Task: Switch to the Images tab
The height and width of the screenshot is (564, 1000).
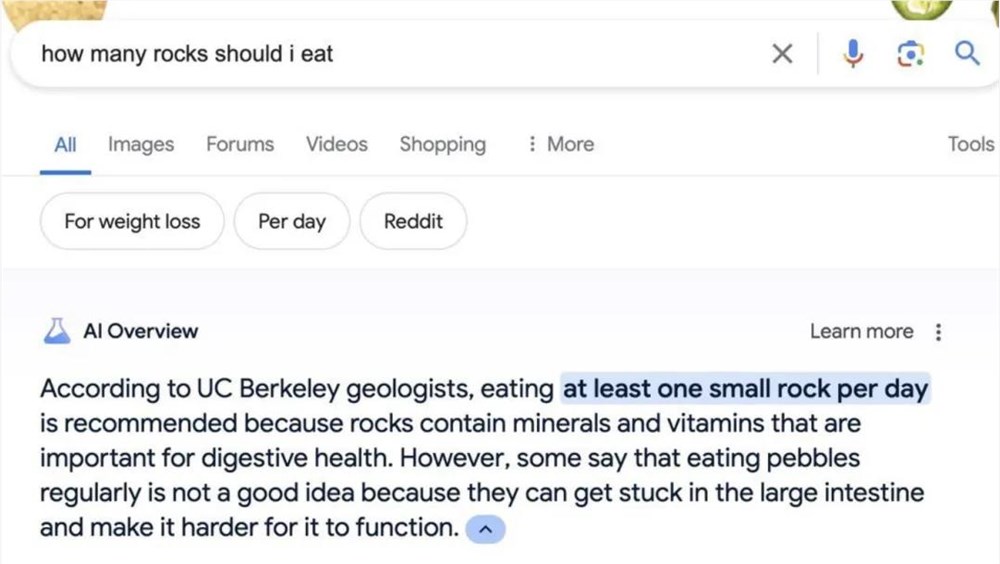Action: coord(141,144)
